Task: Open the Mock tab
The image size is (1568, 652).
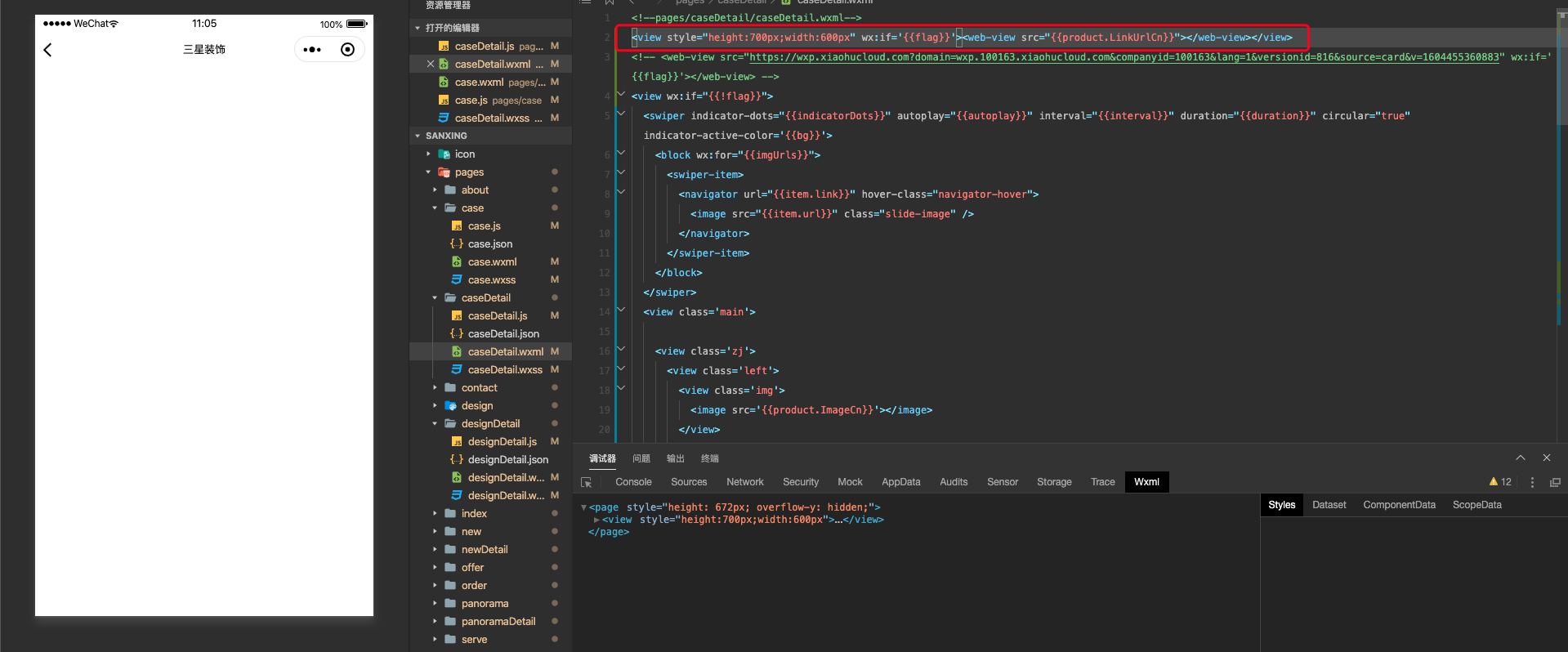Action: click(850, 482)
